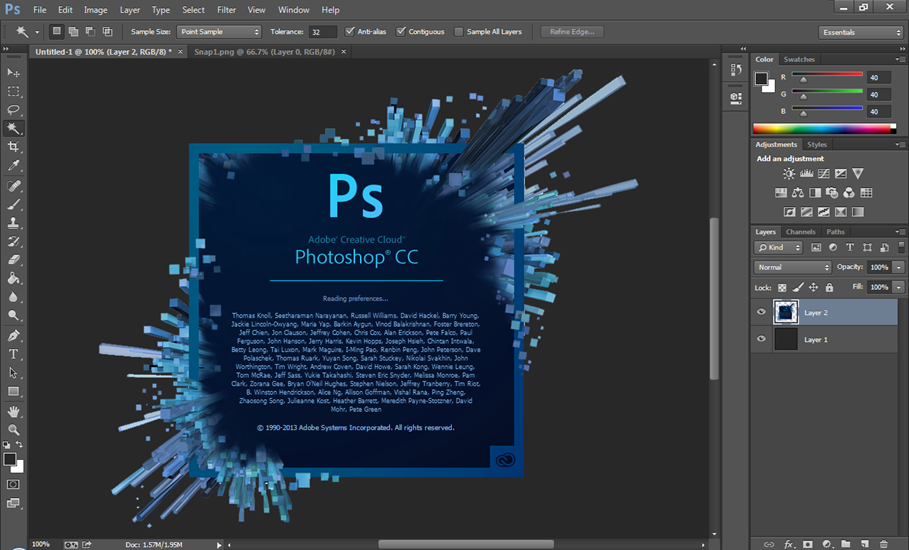Viewport: 909px width, 550px height.
Task: Delete layer with trash icon
Action: (883, 544)
